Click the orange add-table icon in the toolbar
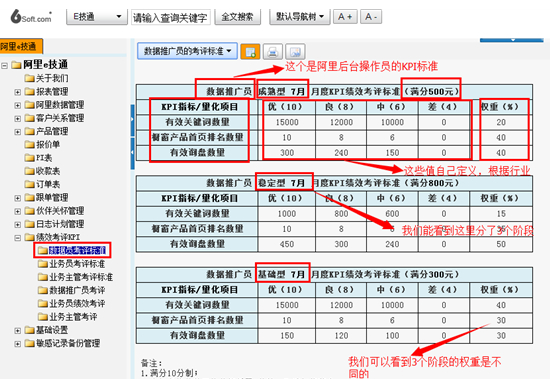The image size is (550, 379). pyautogui.click(x=250, y=52)
